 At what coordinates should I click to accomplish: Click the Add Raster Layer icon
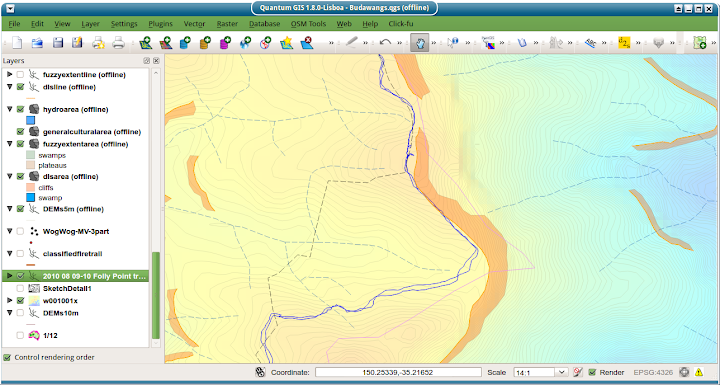pos(165,43)
